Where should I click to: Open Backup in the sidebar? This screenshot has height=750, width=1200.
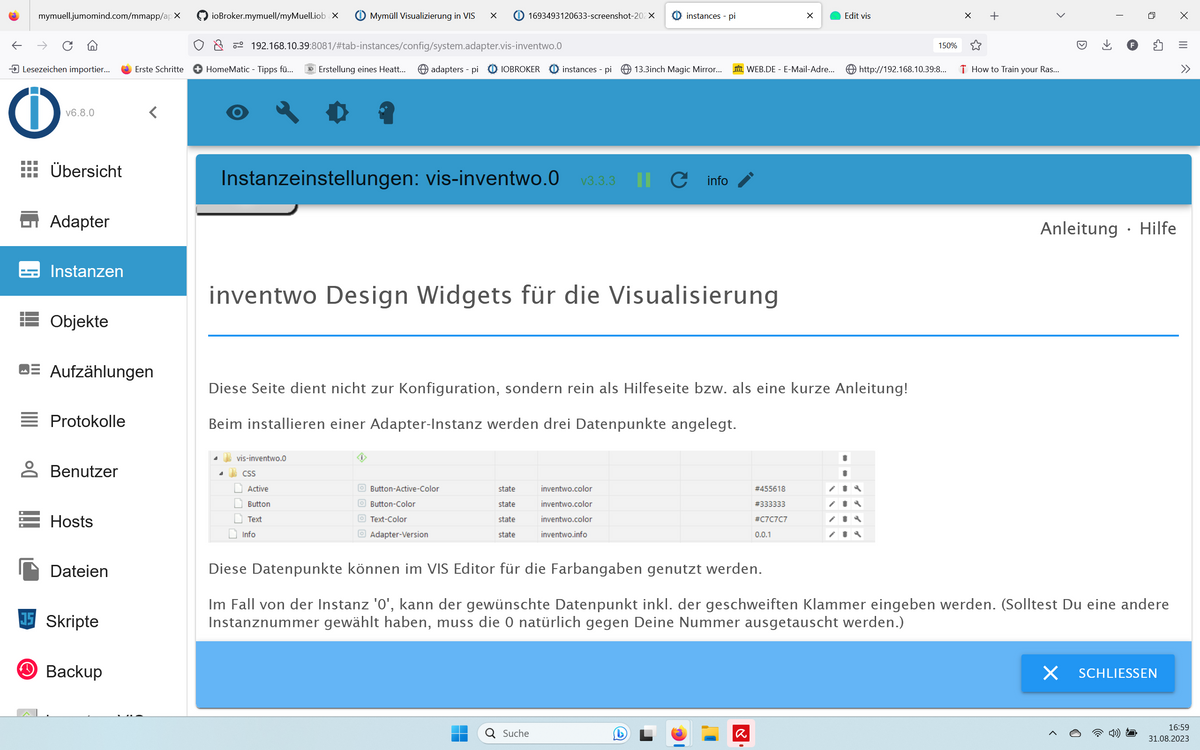[93, 671]
